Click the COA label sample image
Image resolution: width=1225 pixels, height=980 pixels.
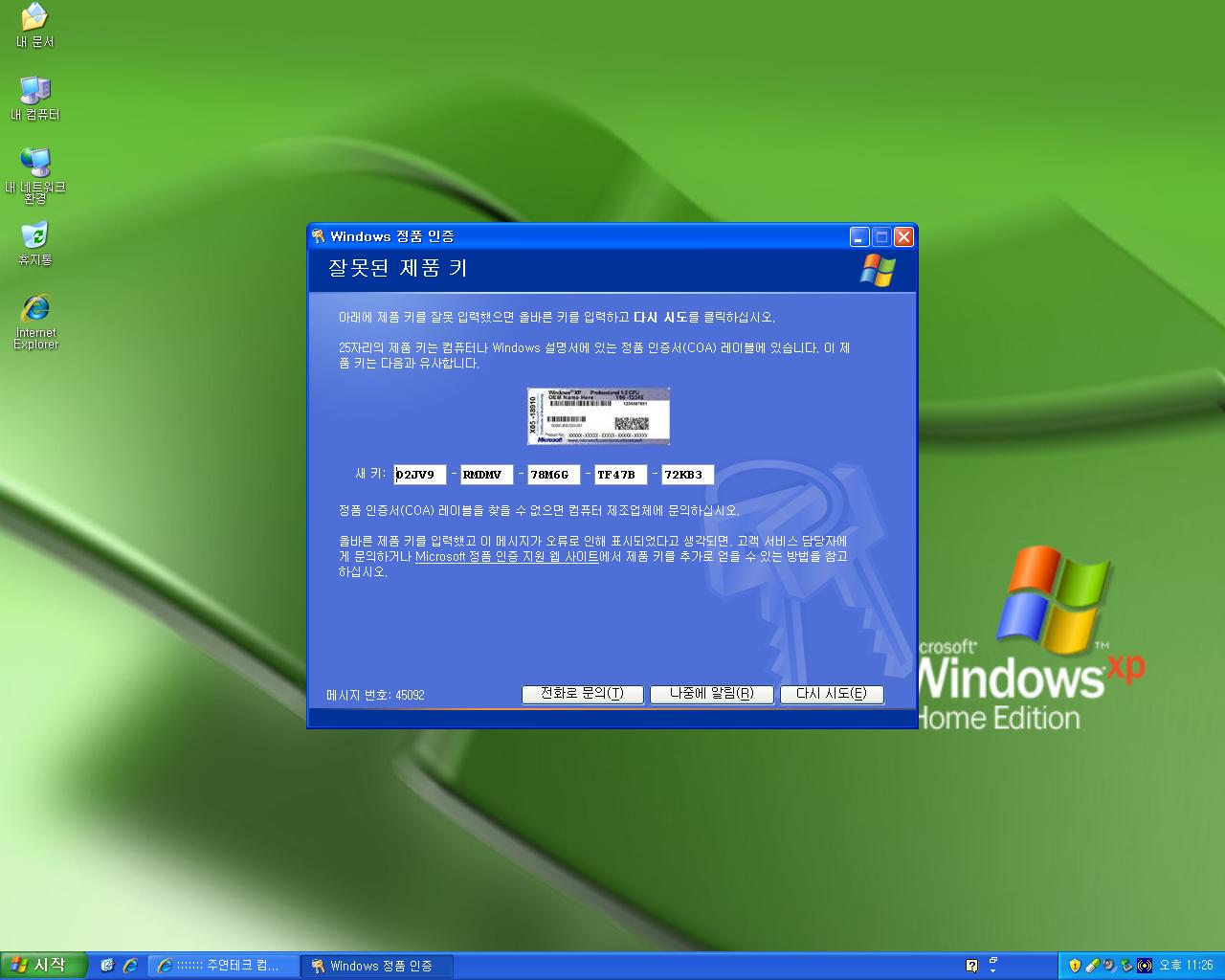click(598, 415)
